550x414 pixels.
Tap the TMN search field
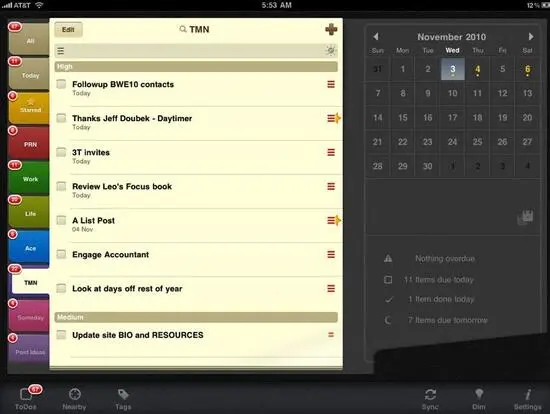194,29
